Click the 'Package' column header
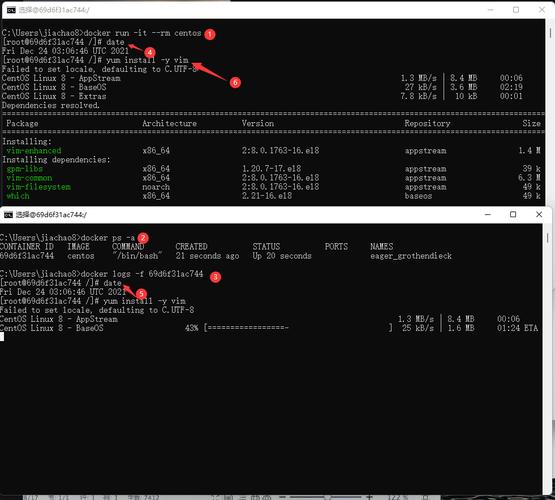The height and width of the screenshot is (500, 555). point(22,123)
